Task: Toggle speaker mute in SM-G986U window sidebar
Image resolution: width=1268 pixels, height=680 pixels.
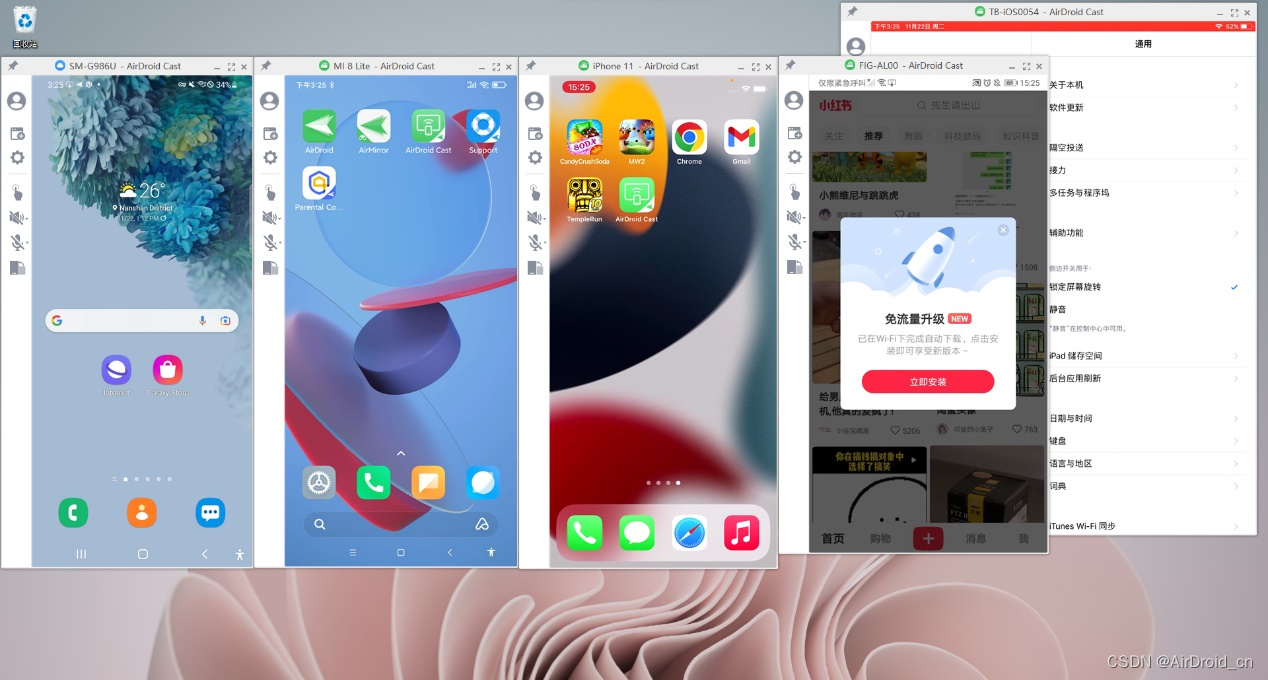Action: 17,218
